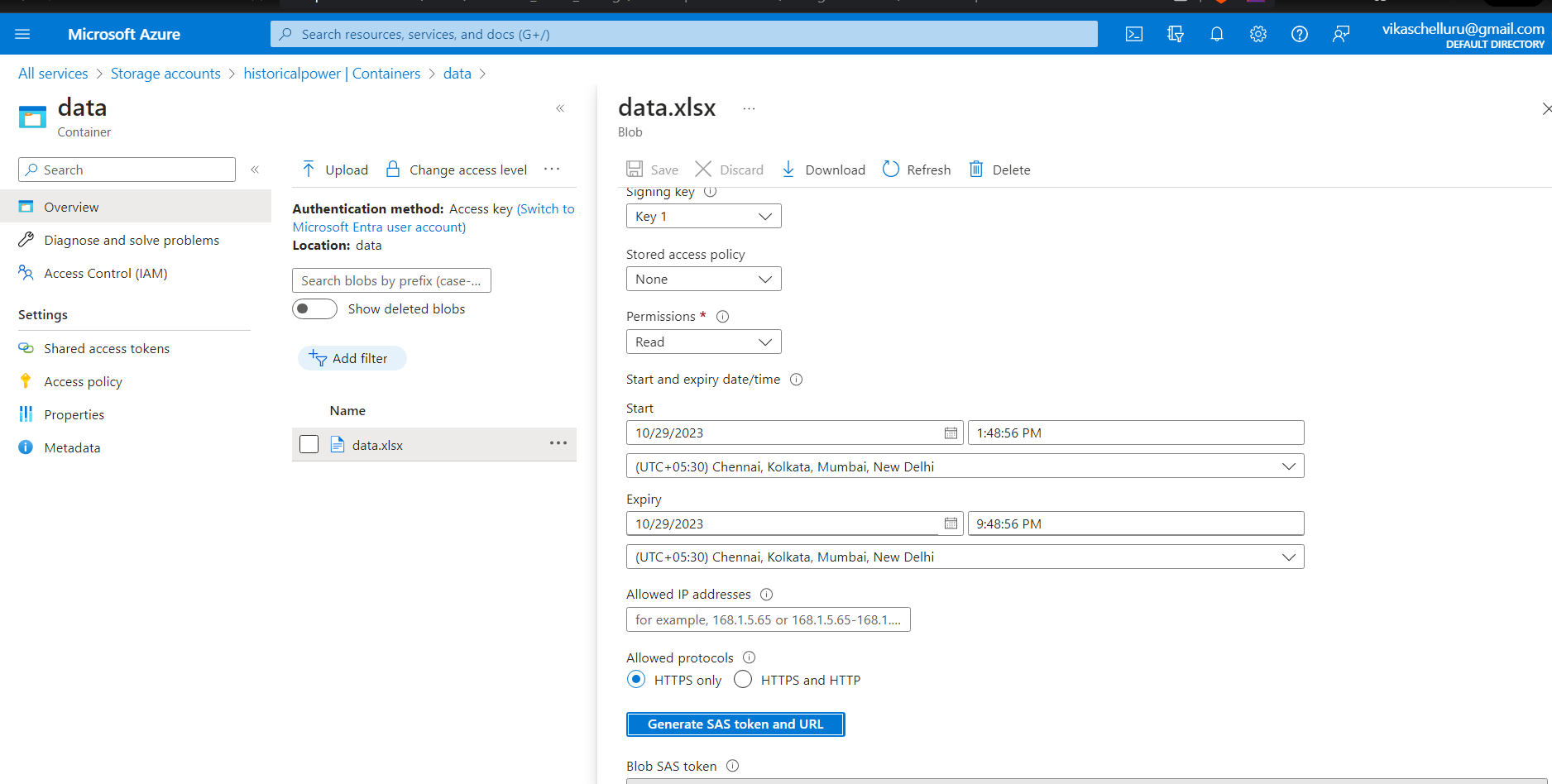Open the data.xlsx blob from the list

377,445
